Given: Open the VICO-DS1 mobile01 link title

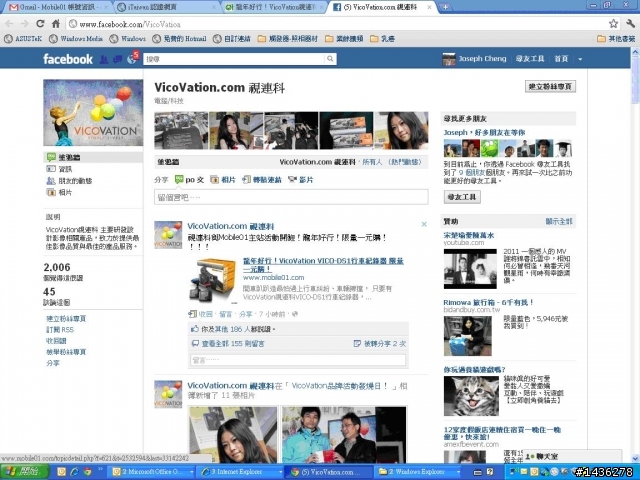Looking at the screenshot, I should coord(323,265).
